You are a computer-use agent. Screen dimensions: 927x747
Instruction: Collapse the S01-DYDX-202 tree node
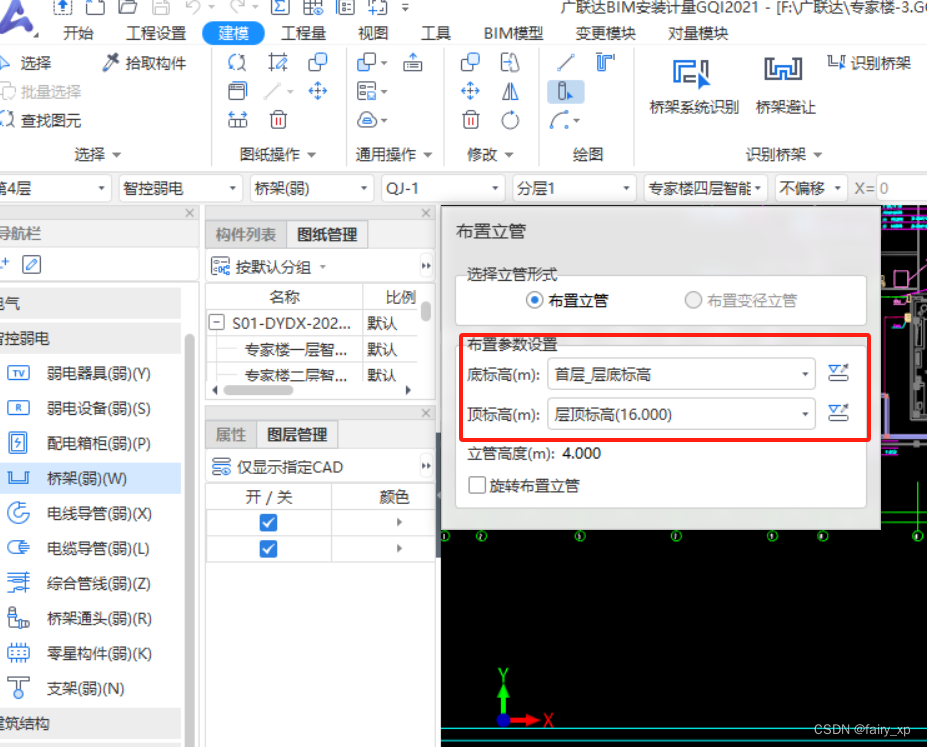coord(217,322)
